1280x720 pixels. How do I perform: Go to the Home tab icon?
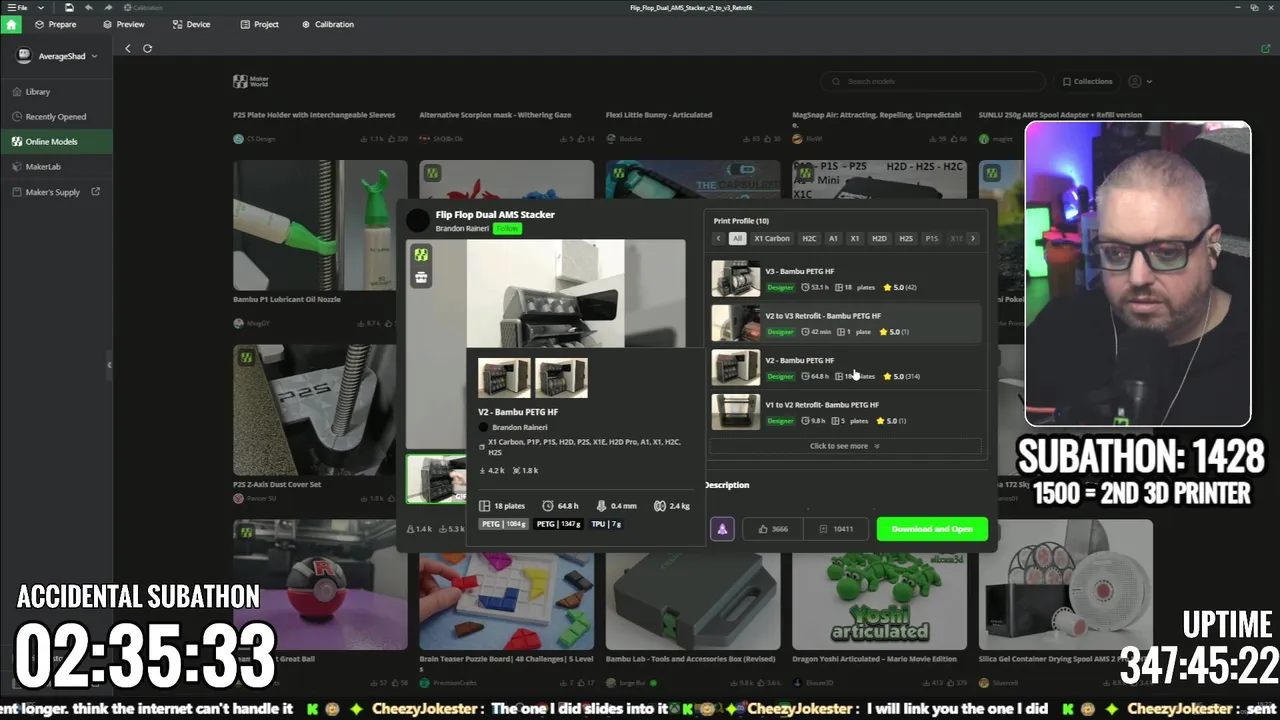pos(11,24)
